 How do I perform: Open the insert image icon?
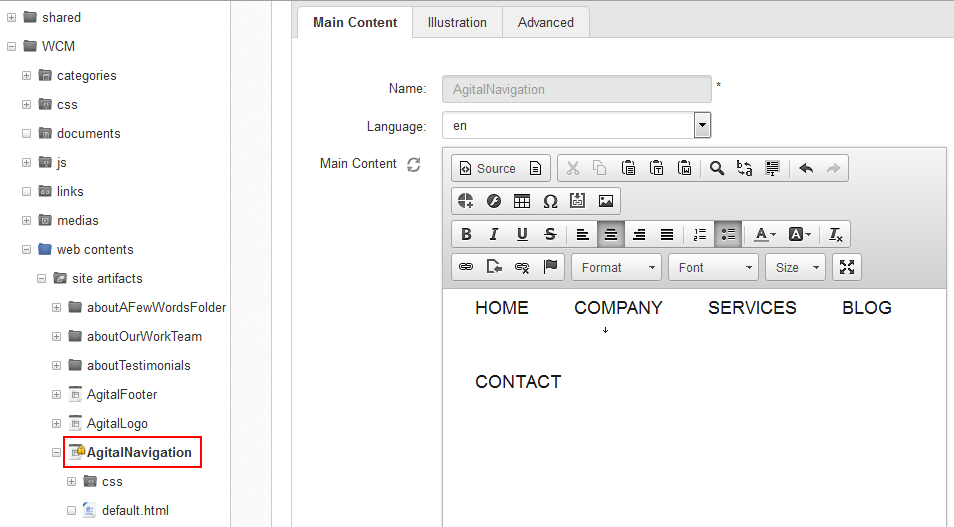pos(605,201)
